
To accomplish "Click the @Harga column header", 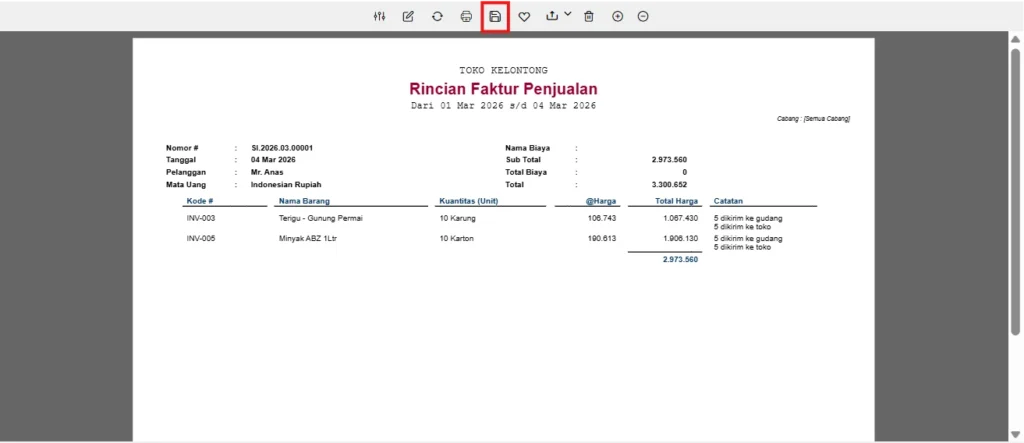I will click(x=601, y=201).
